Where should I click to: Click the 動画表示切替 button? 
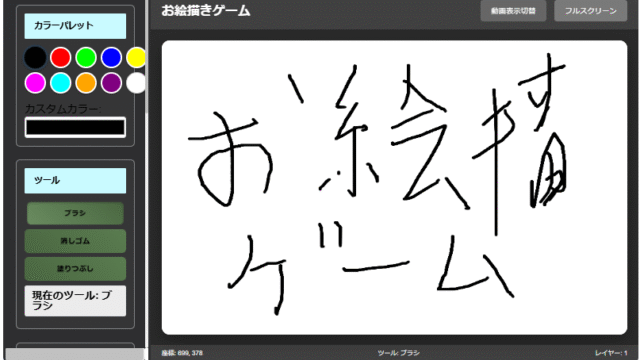(x=513, y=11)
